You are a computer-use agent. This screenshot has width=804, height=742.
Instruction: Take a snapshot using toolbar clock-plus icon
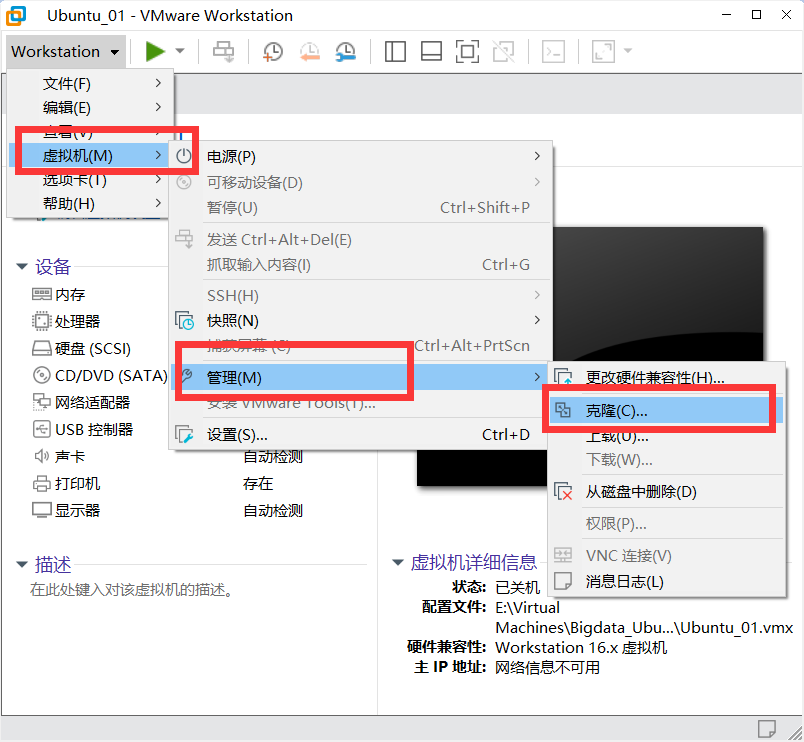coord(272,52)
